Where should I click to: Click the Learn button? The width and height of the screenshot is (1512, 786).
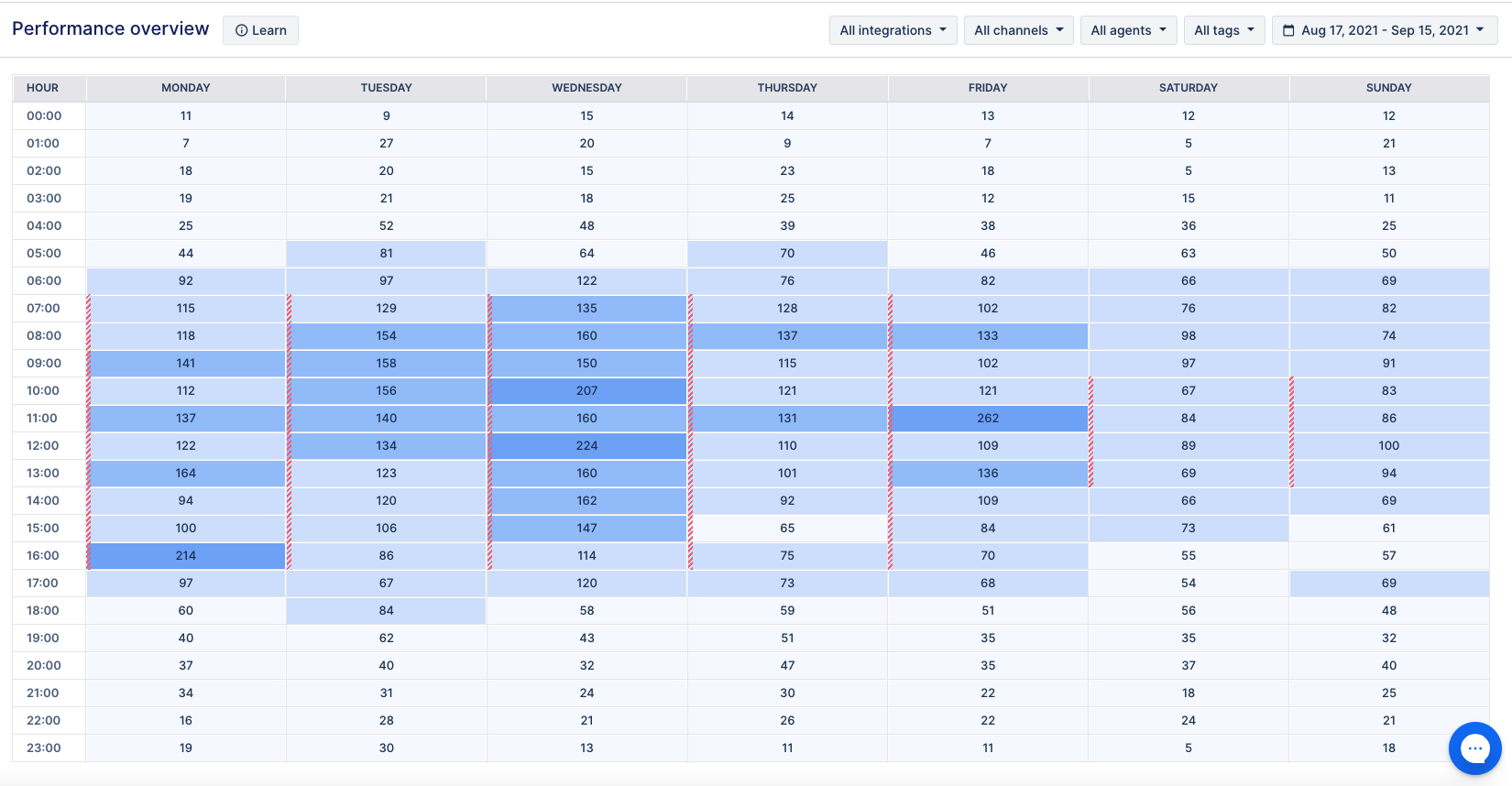260,30
